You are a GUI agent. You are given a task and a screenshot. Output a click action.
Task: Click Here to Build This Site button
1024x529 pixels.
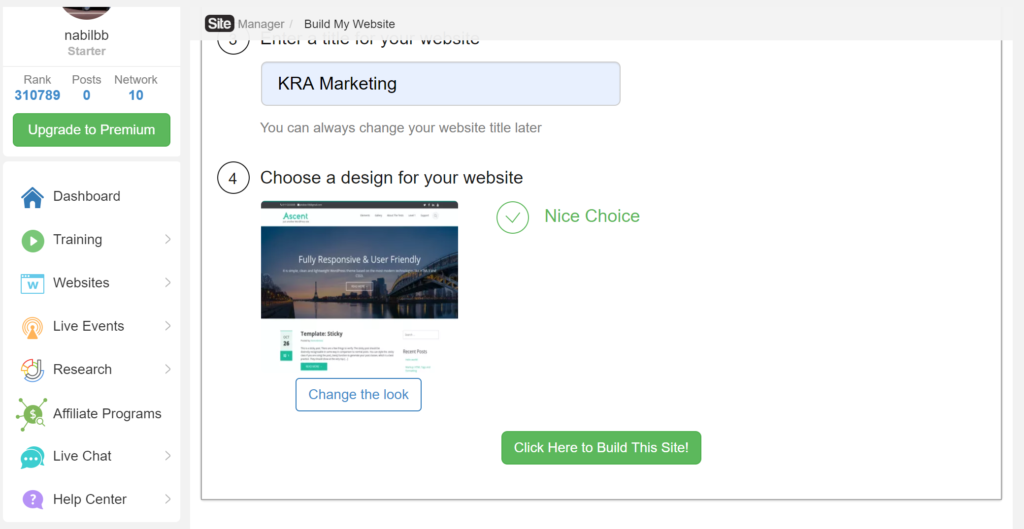point(601,448)
